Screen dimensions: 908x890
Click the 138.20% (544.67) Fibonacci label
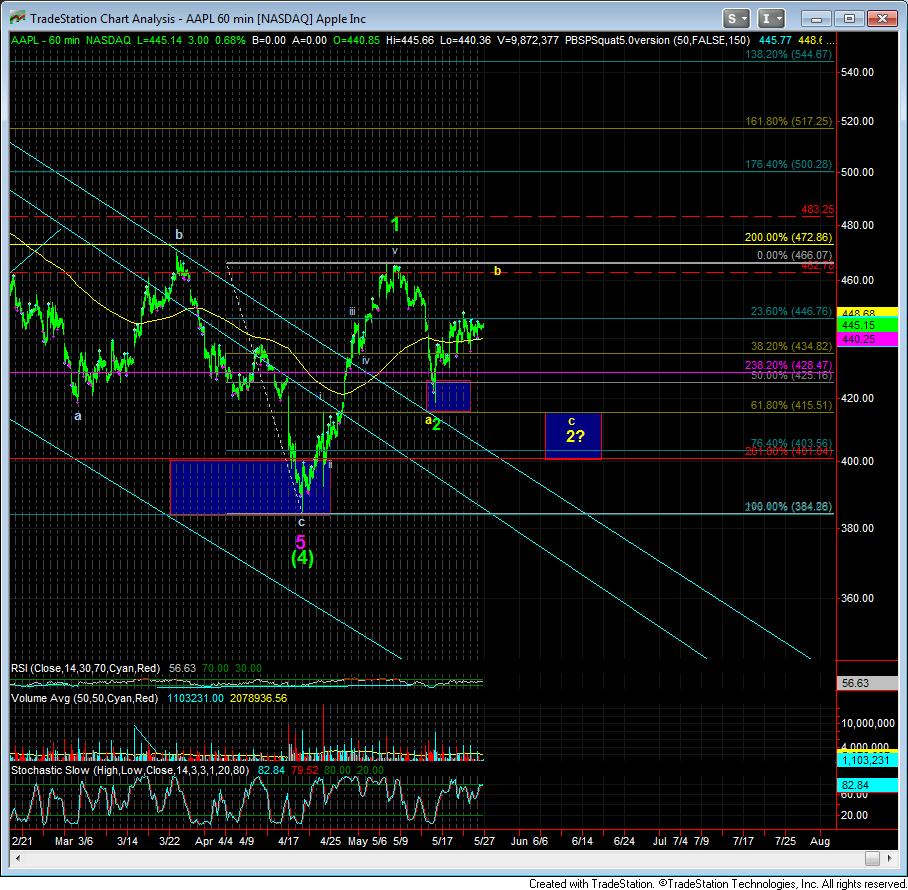tap(789, 54)
